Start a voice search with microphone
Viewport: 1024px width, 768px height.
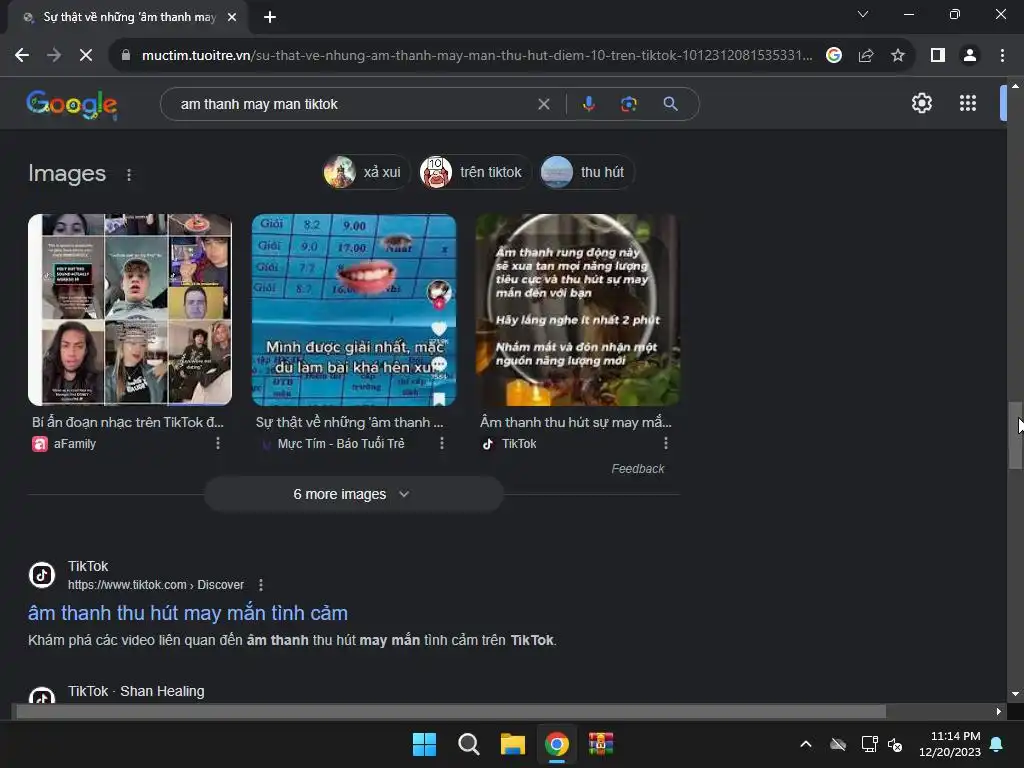click(588, 104)
